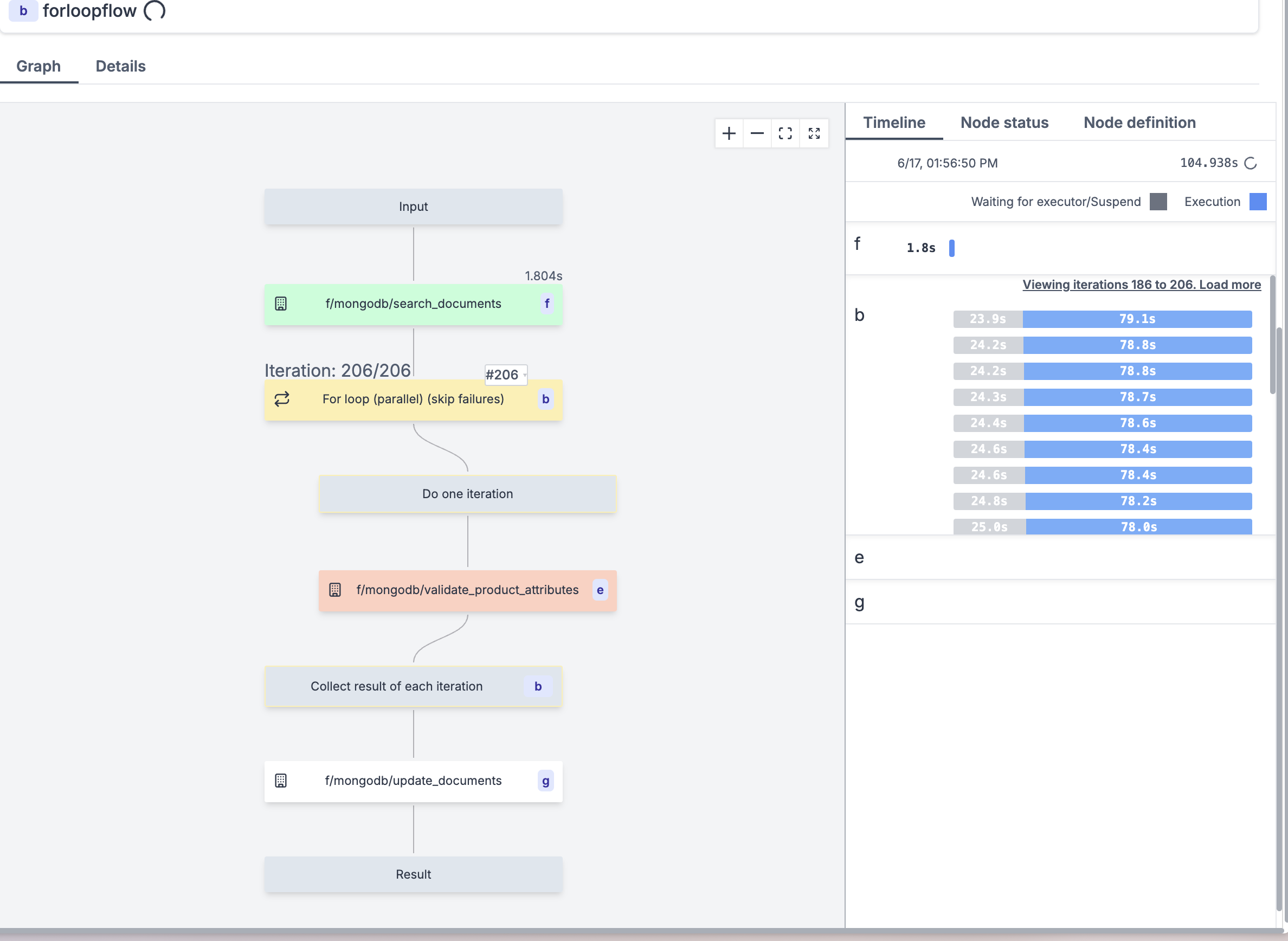This screenshot has height=941, width=1288.
Task: Switch to the Details tab
Action: click(121, 66)
